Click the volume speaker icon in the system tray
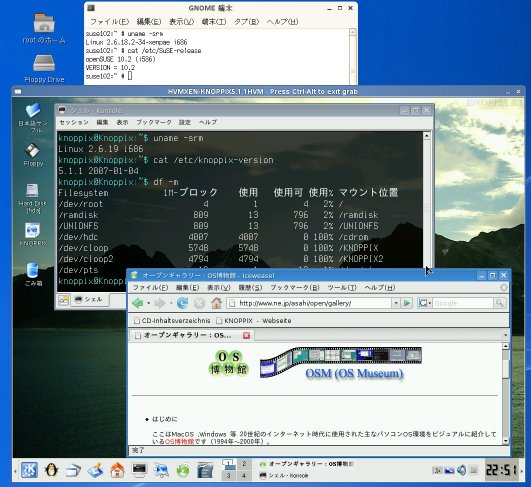 click(461, 470)
